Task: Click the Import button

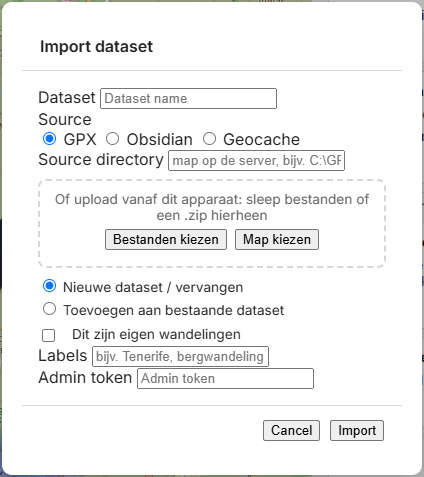Action: click(357, 430)
